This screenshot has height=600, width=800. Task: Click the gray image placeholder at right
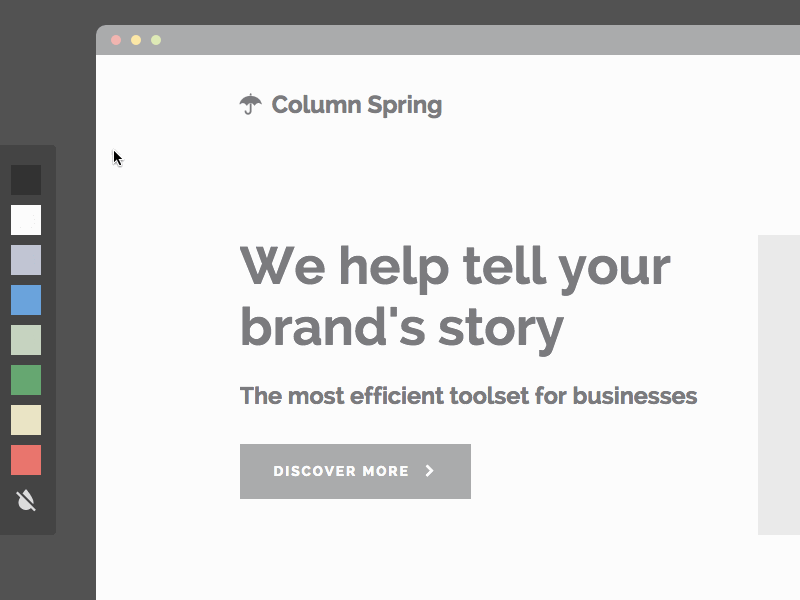779,385
